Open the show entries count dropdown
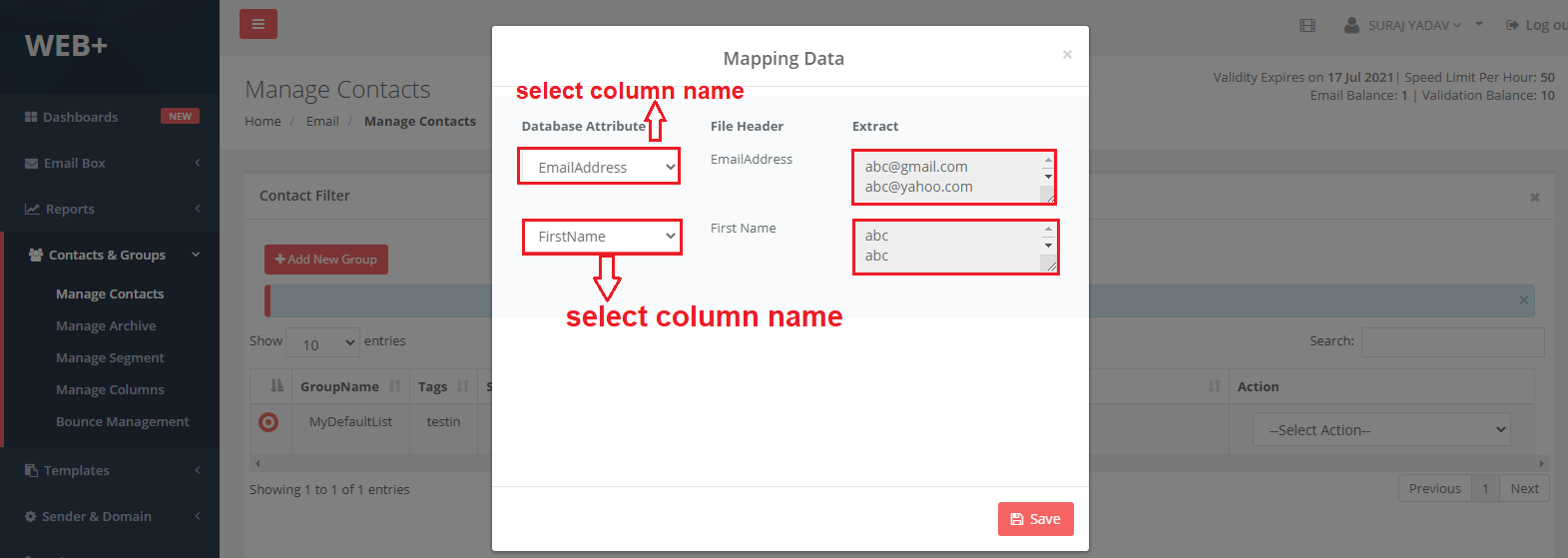Image resolution: width=1568 pixels, height=558 pixels. pos(322,343)
